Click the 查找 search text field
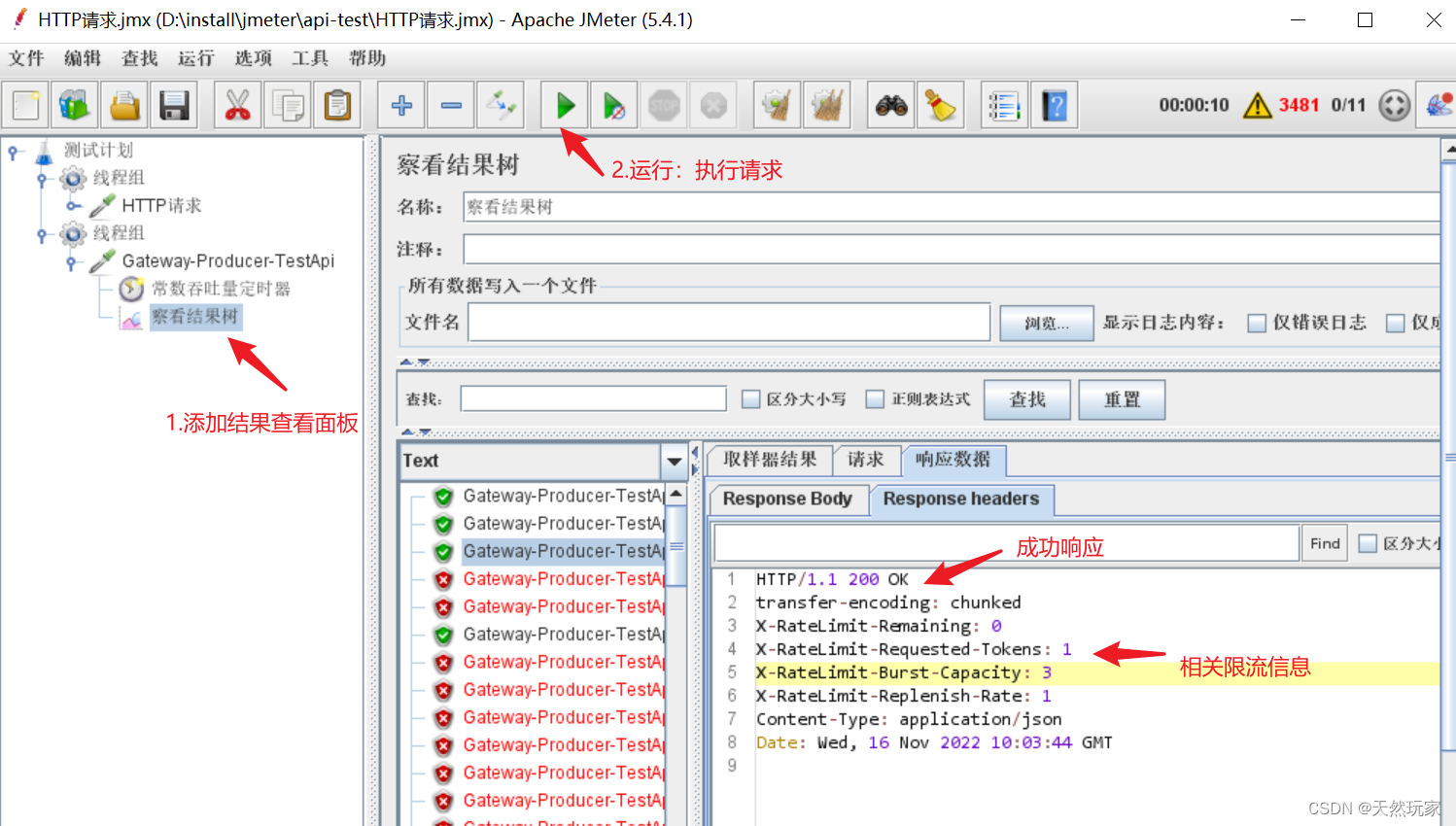 click(x=594, y=398)
